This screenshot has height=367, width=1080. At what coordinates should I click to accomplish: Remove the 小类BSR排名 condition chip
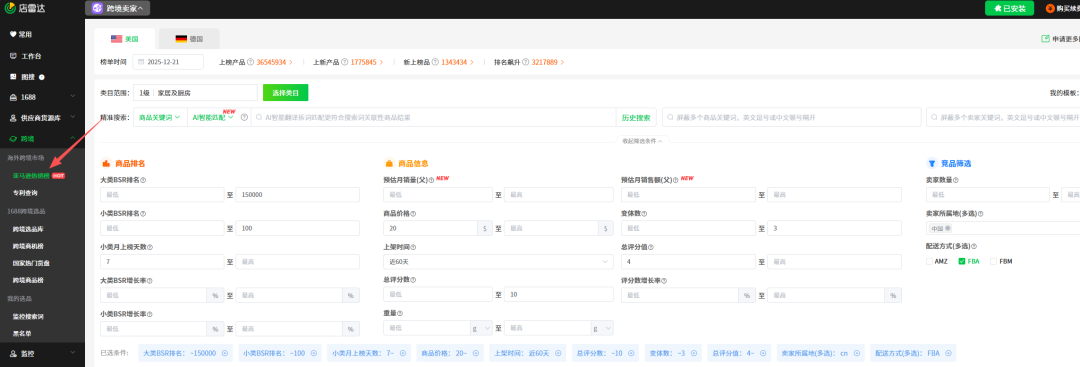(313, 353)
